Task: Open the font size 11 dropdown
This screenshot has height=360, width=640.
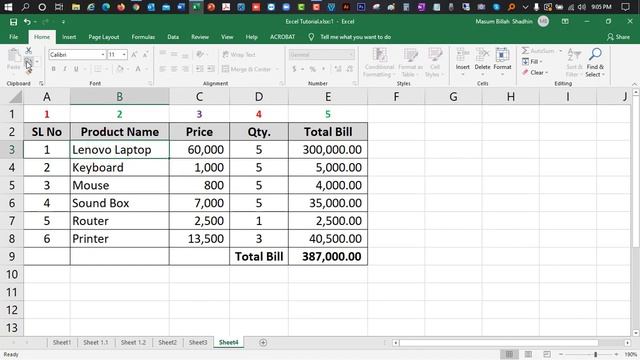Action: (124, 55)
